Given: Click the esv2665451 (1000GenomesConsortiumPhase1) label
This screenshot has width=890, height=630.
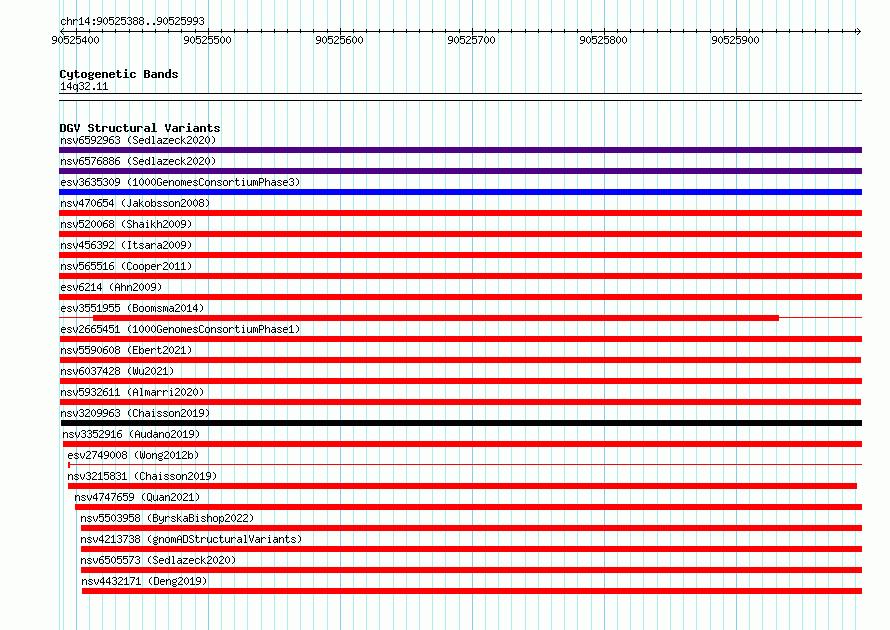Looking at the screenshot, I should [x=180, y=329].
